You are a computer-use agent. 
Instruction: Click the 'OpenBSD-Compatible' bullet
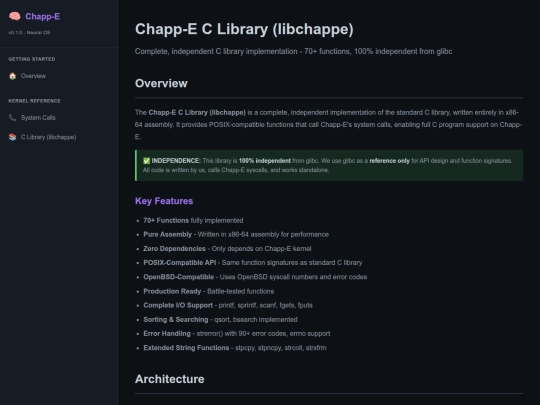pyautogui.click(x=255, y=277)
